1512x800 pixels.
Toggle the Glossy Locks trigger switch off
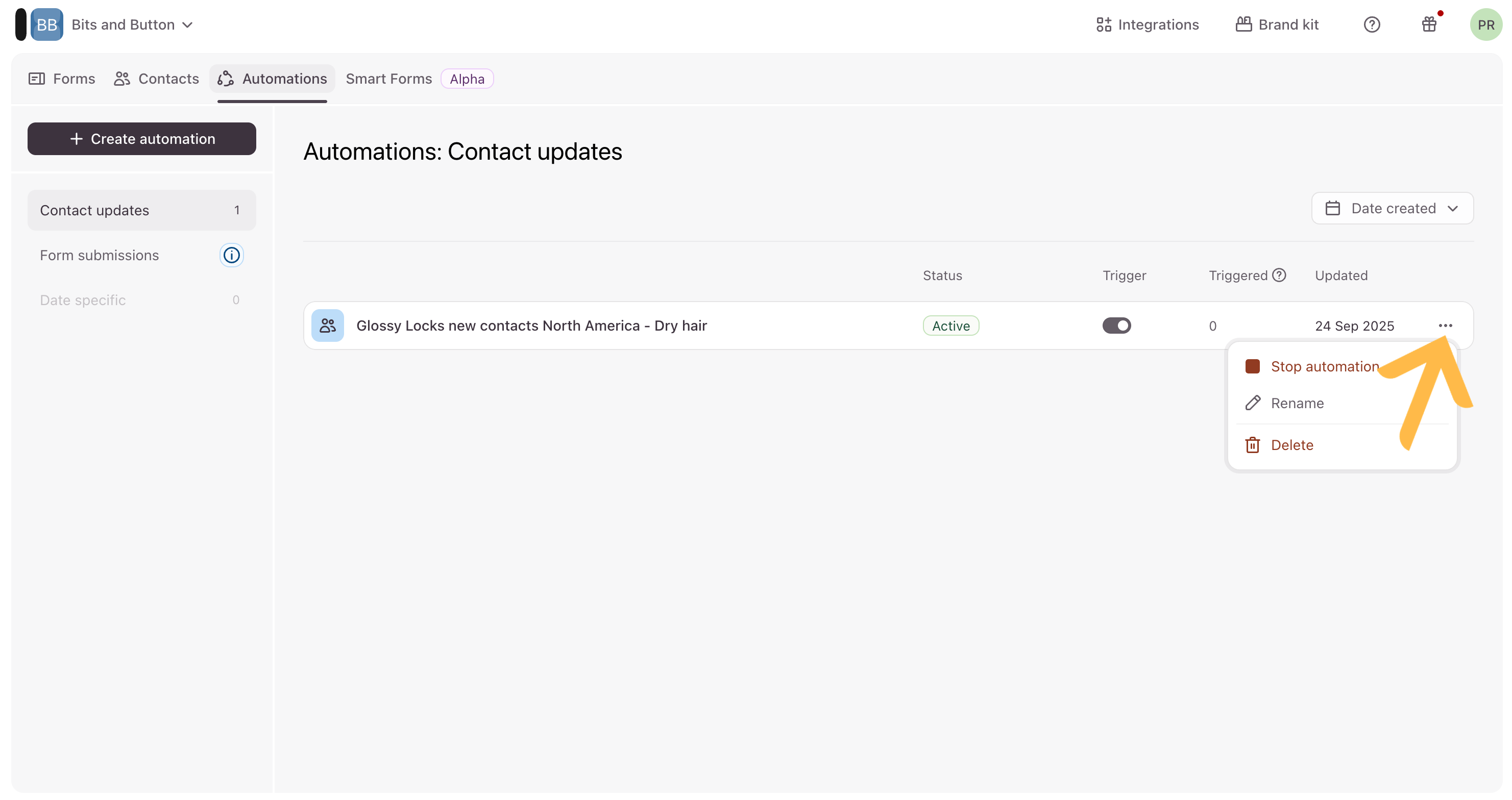tap(1116, 326)
